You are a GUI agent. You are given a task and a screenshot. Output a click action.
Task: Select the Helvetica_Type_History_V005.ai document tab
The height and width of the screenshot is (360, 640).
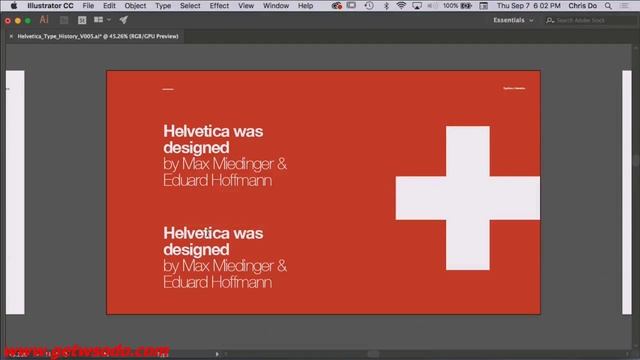click(x=98, y=36)
